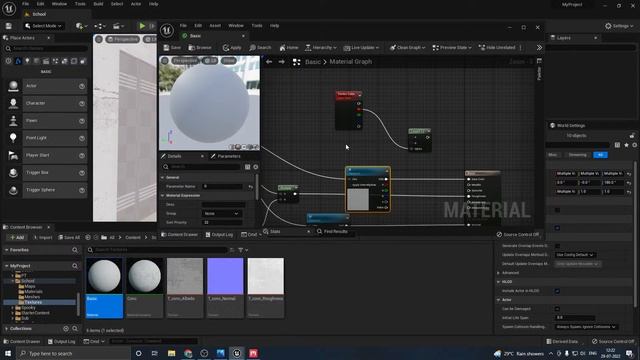Click the search icon in MyProject header

[x=75, y=266]
